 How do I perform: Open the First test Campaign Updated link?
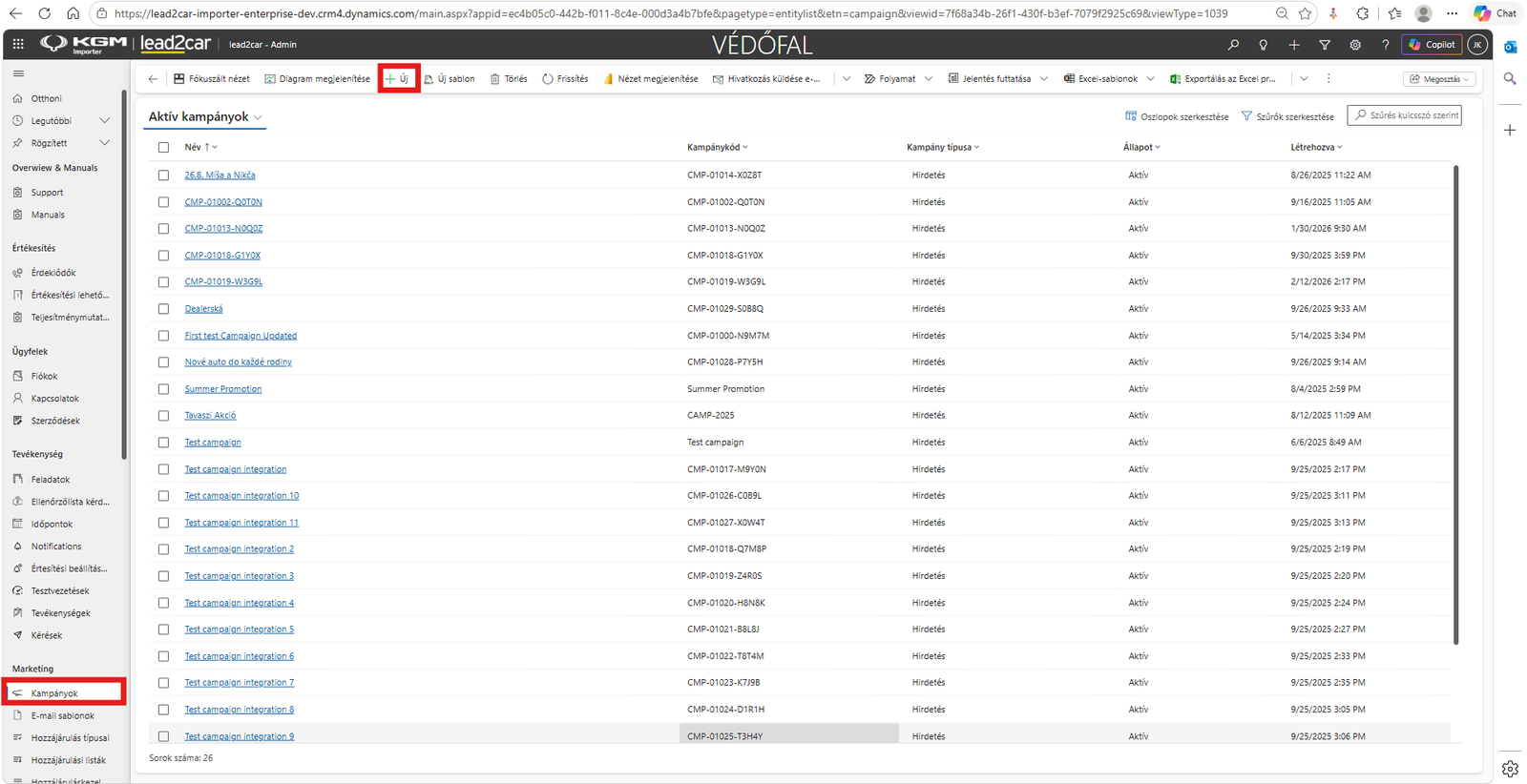(x=241, y=336)
